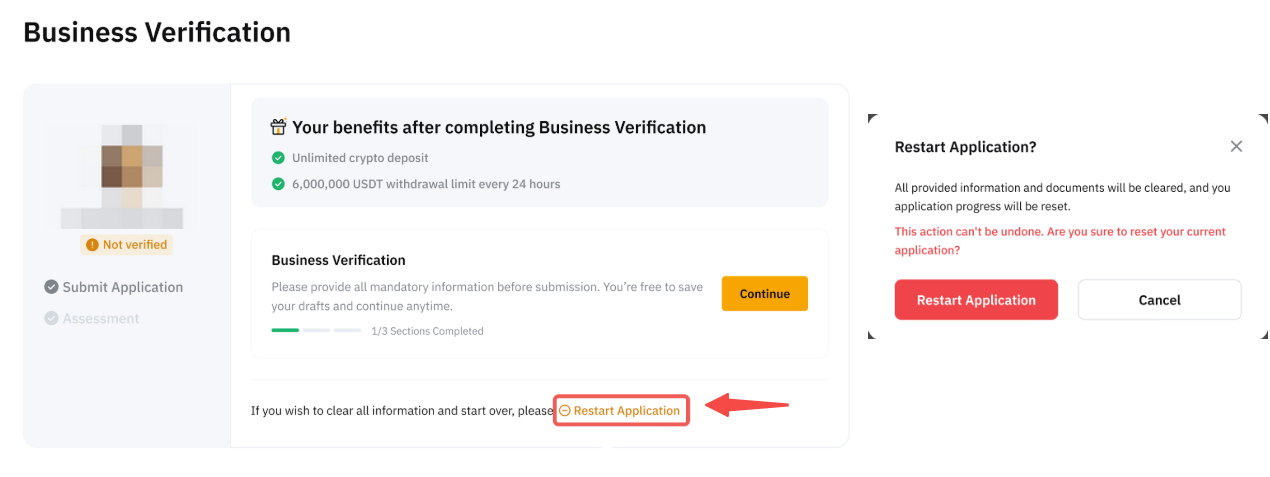Click the minus circle icon before Restart Application
The image size is (1270, 477).
(x=565, y=411)
